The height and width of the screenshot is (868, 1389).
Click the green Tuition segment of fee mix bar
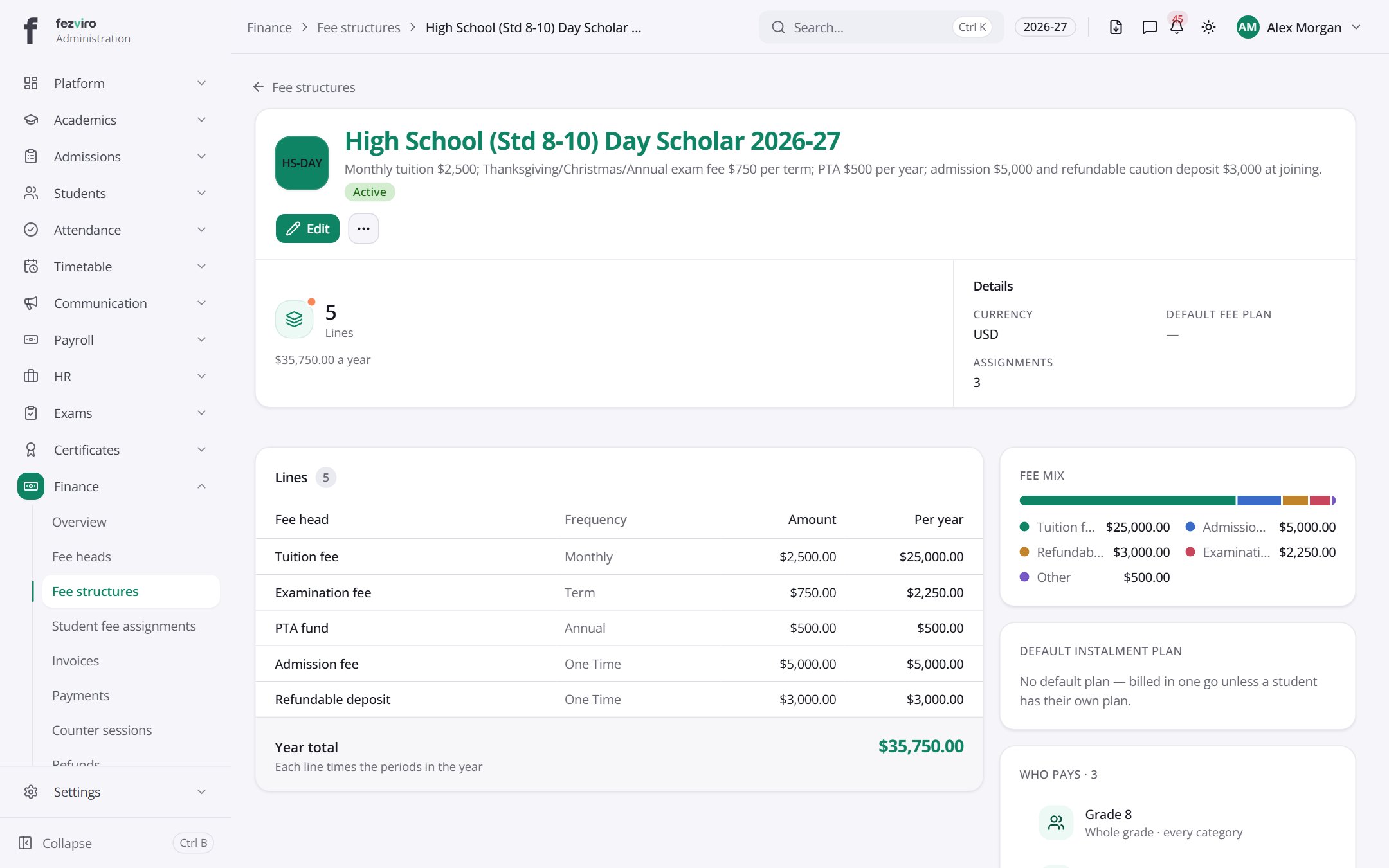click(1127, 500)
